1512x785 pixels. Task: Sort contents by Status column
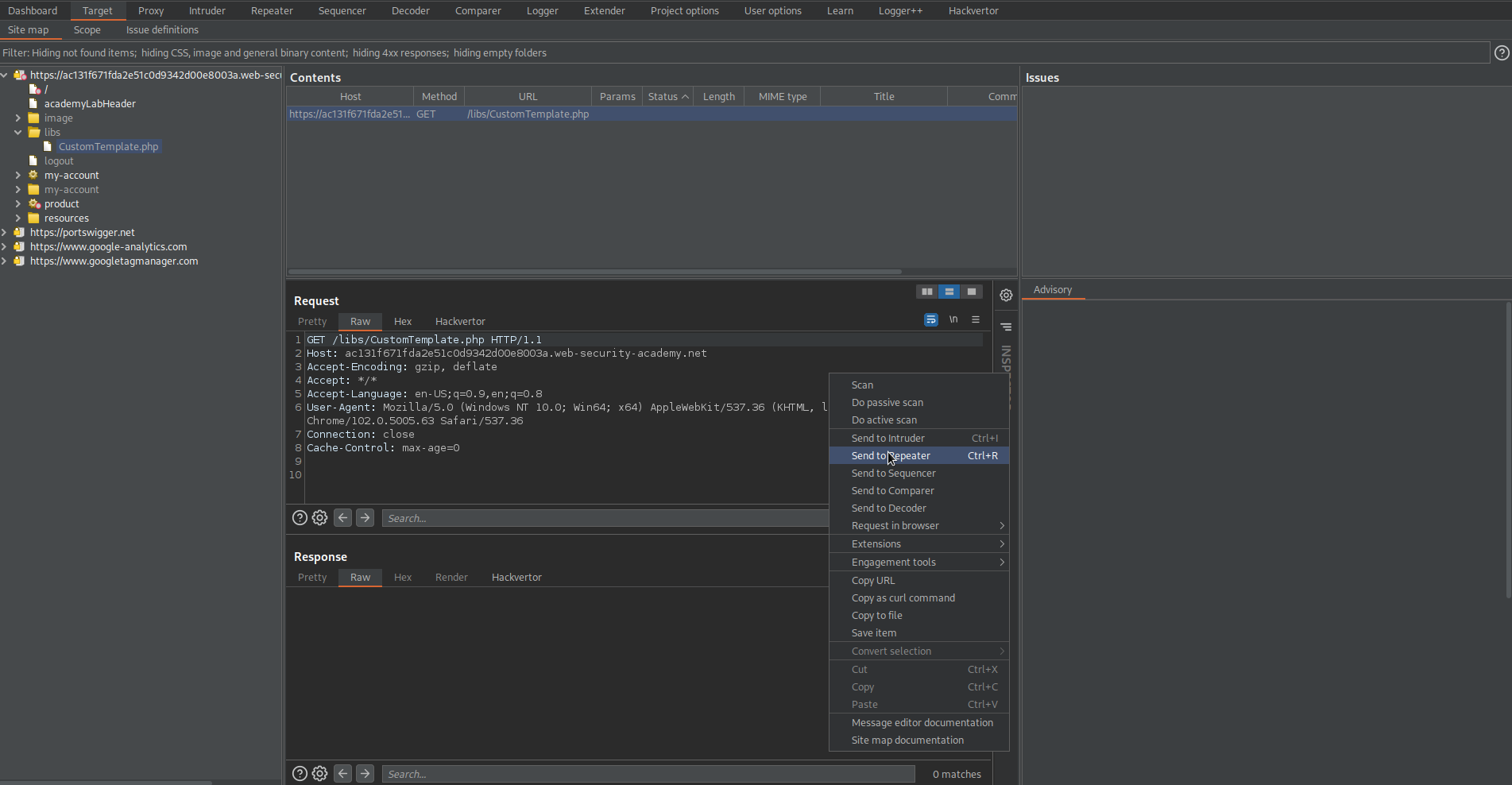(667, 96)
